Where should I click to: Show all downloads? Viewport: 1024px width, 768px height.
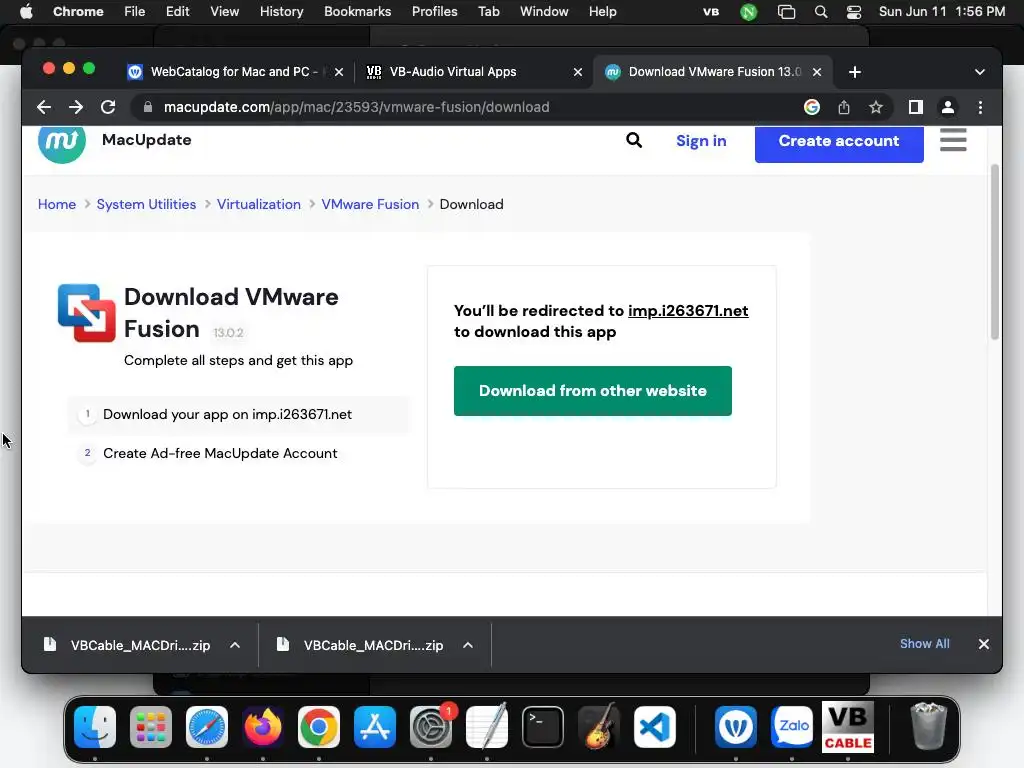925,644
